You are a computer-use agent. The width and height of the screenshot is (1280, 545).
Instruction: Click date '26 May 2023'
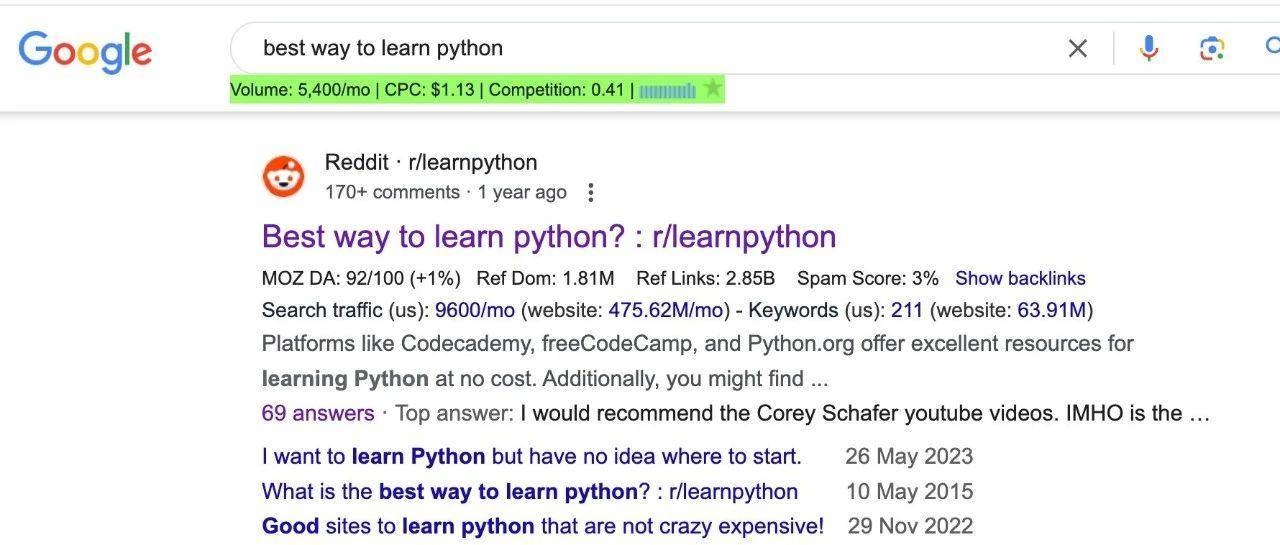(909, 457)
